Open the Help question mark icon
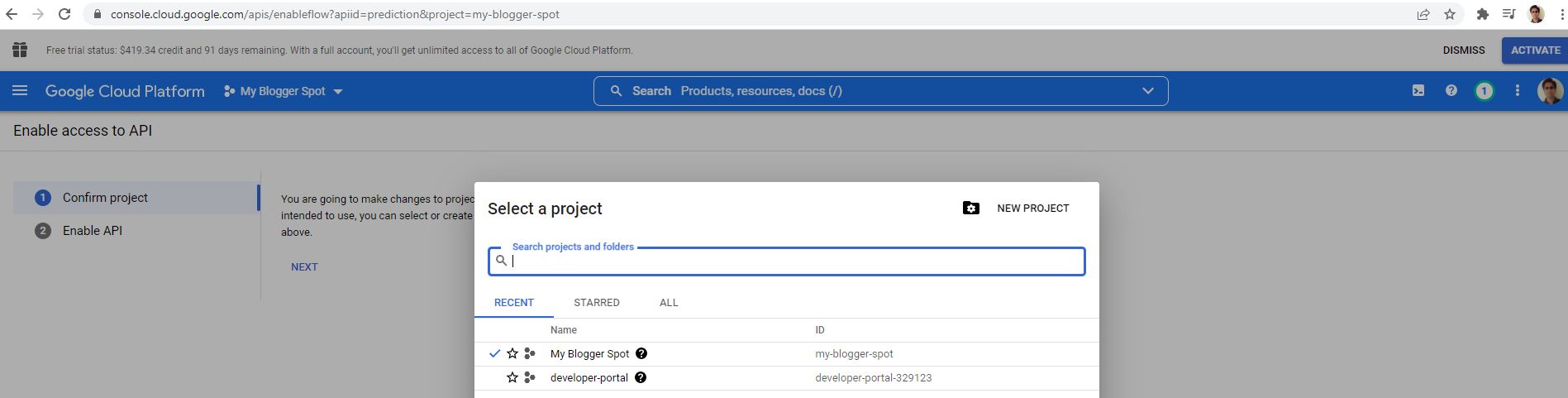Screen dimensions: 1568x398 pos(1451,91)
